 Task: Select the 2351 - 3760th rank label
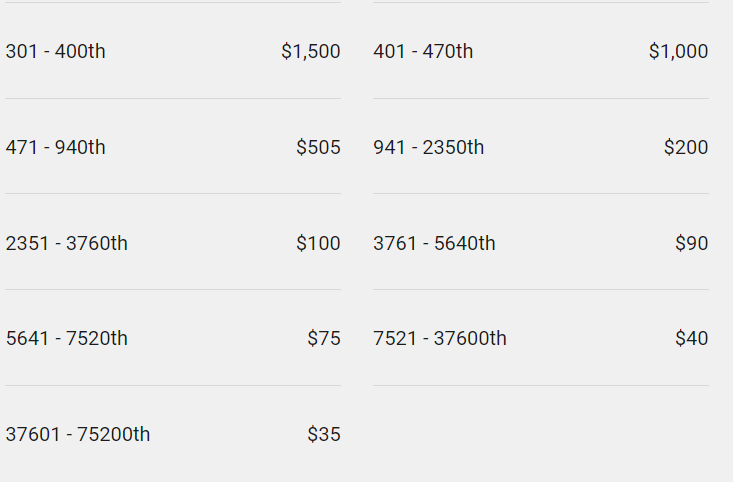pyautogui.click(x=66, y=244)
